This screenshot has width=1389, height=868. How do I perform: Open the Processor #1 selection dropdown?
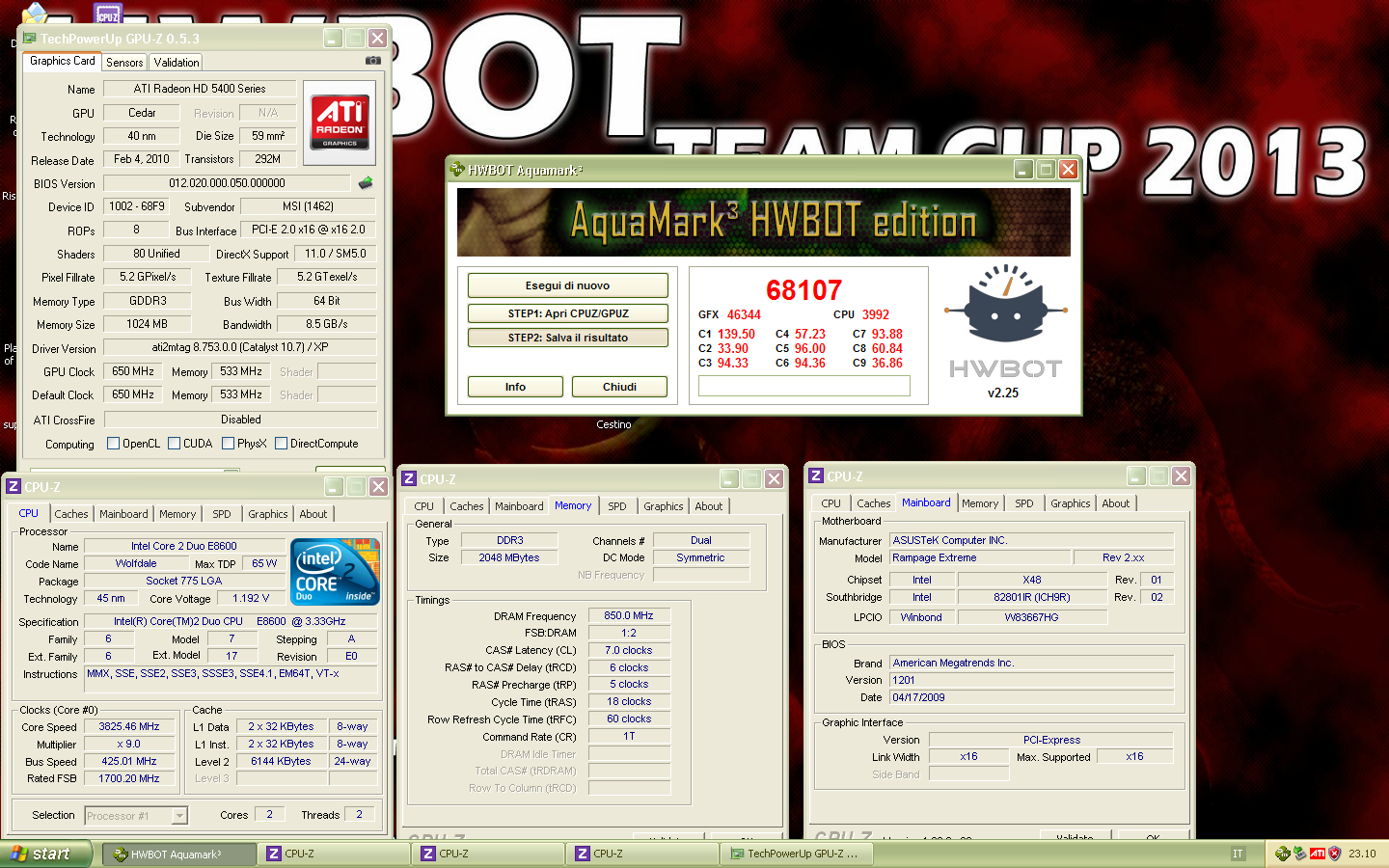tap(179, 816)
